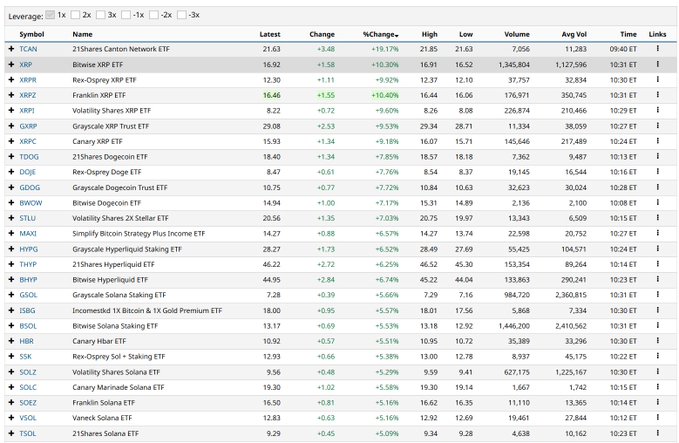Open the links menu for TCAN row

(x=657, y=49)
